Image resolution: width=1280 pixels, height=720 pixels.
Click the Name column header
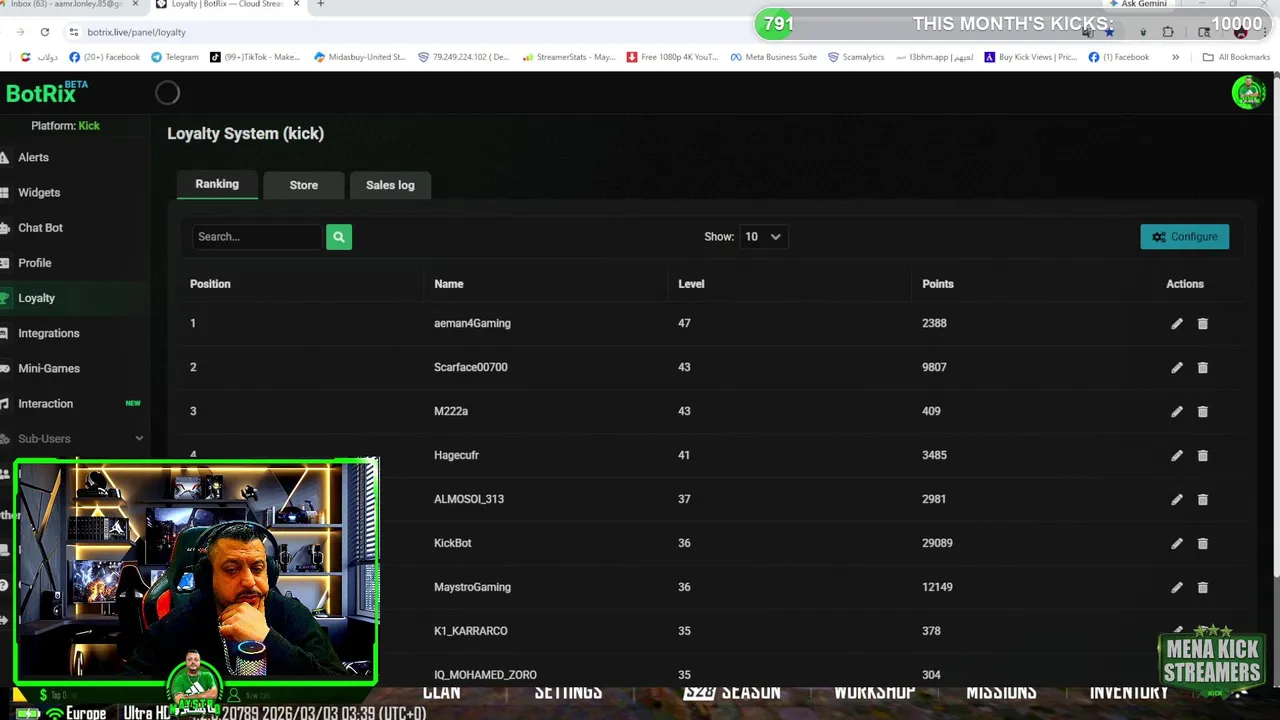coord(449,284)
